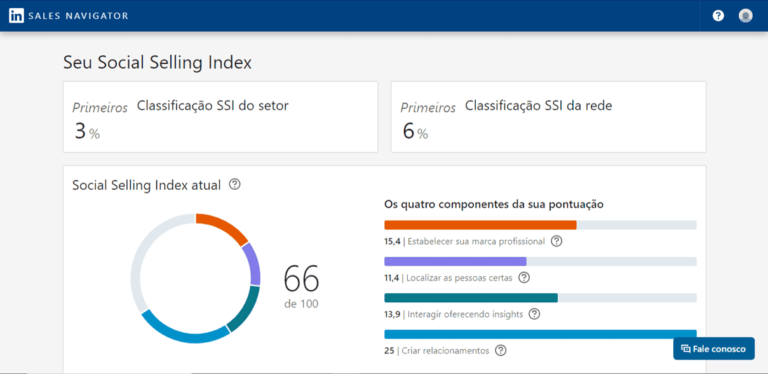Click the teal progress bar for insights

[471, 298]
